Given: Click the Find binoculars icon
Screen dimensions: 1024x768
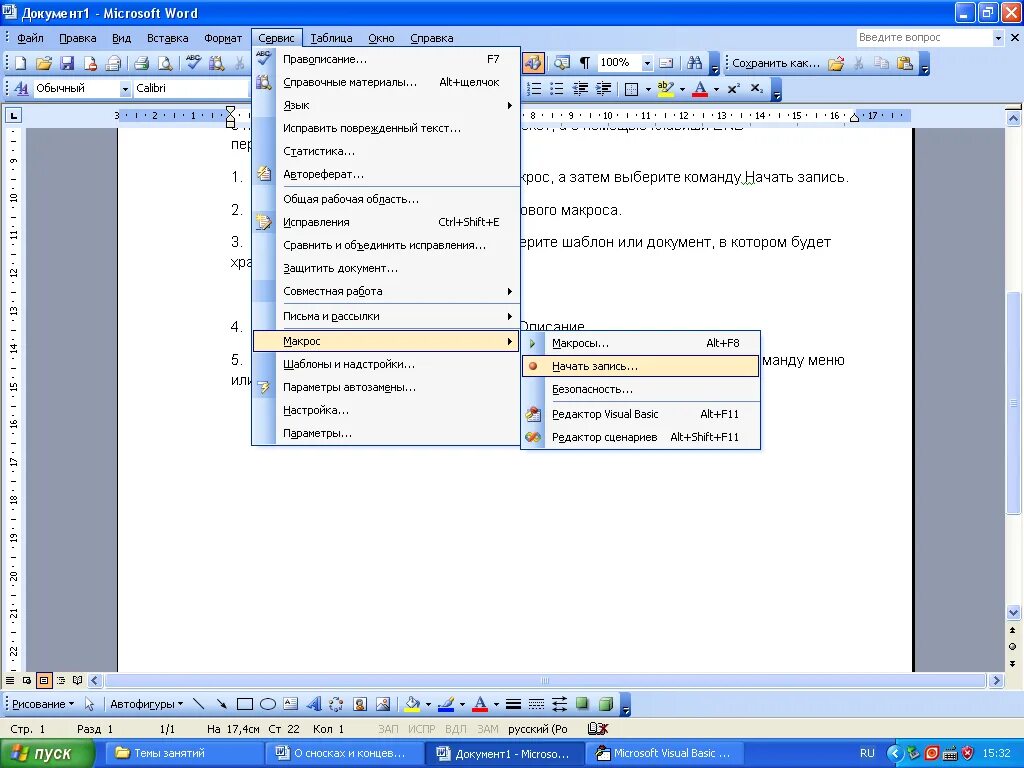Looking at the screenshot, I should (x=694, y=63).
